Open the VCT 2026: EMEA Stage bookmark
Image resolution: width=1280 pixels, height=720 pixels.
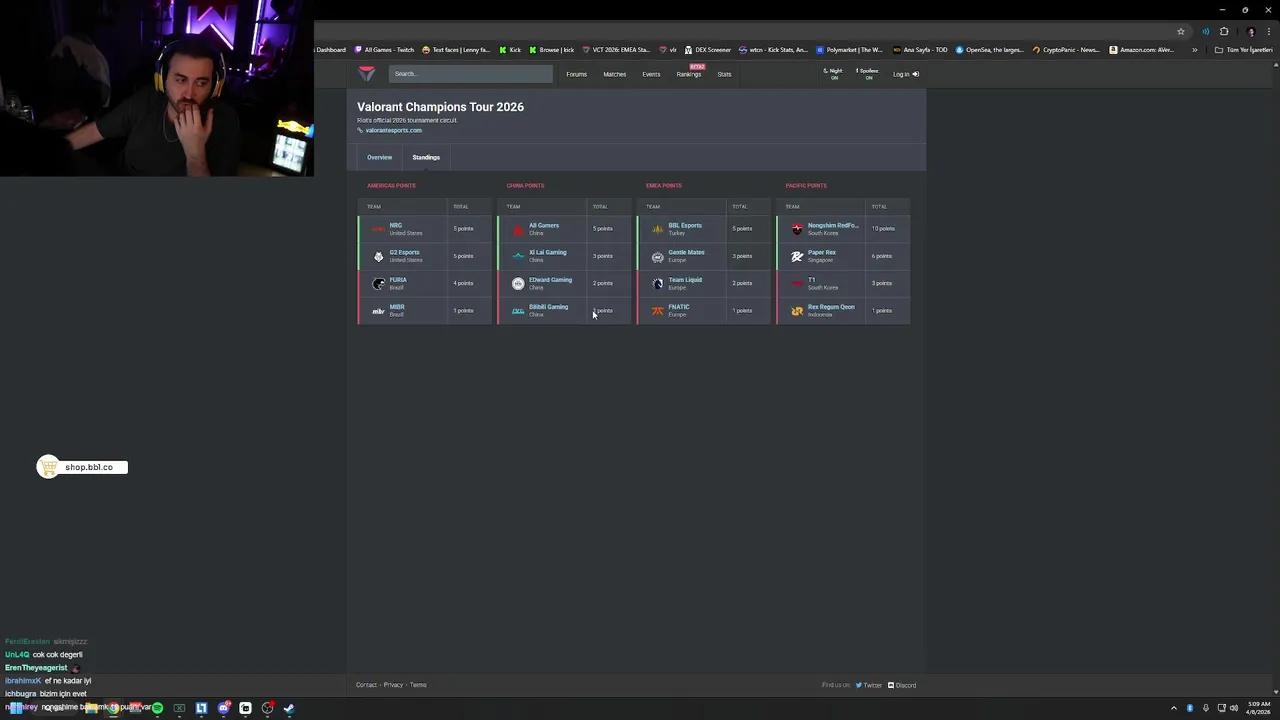click(x=616, y=50)
